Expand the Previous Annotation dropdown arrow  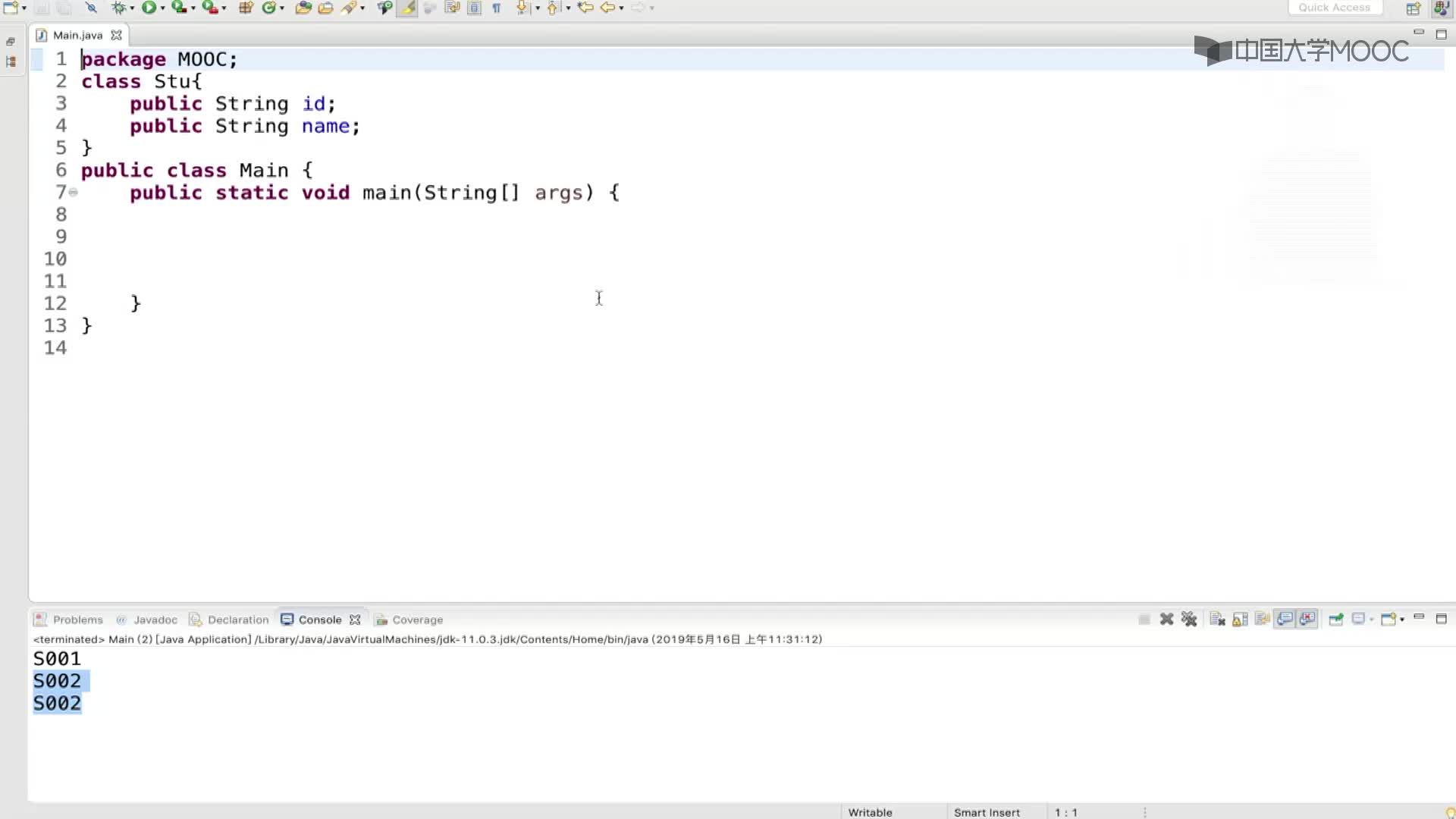[568, 8]
